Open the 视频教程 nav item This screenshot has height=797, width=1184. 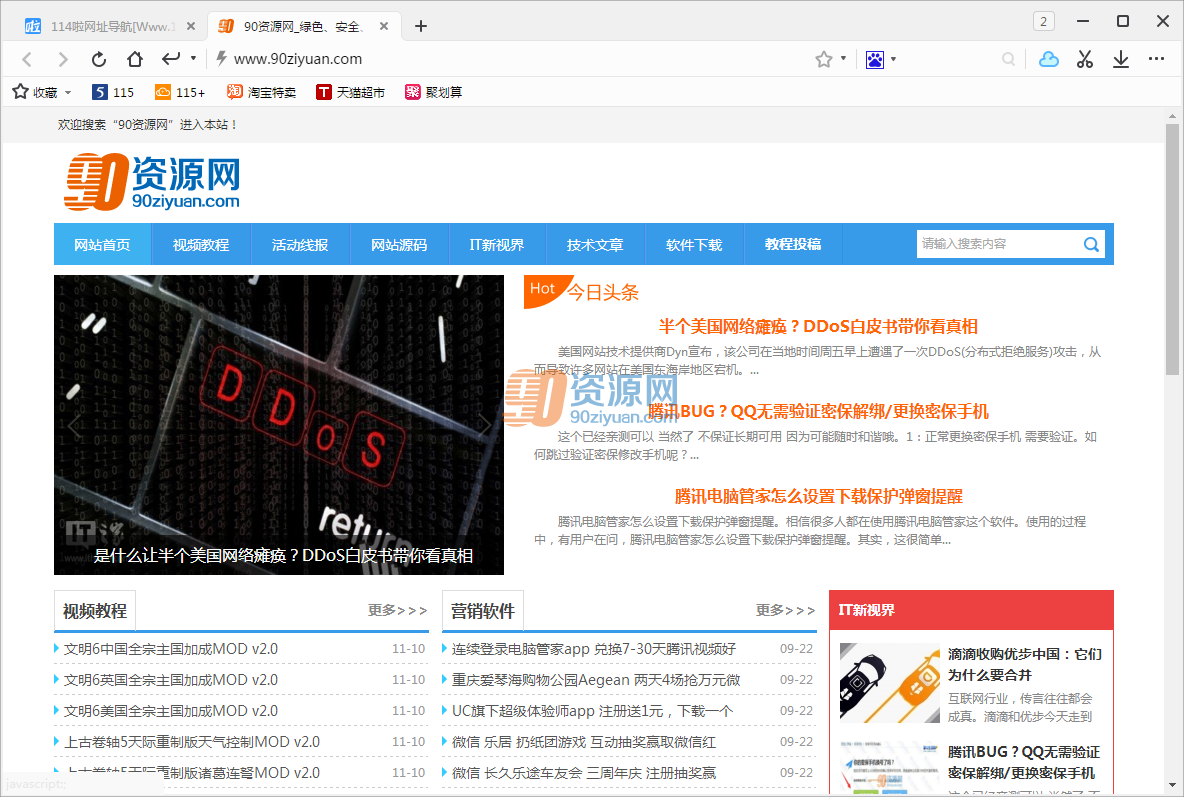(x=201, y=245)
